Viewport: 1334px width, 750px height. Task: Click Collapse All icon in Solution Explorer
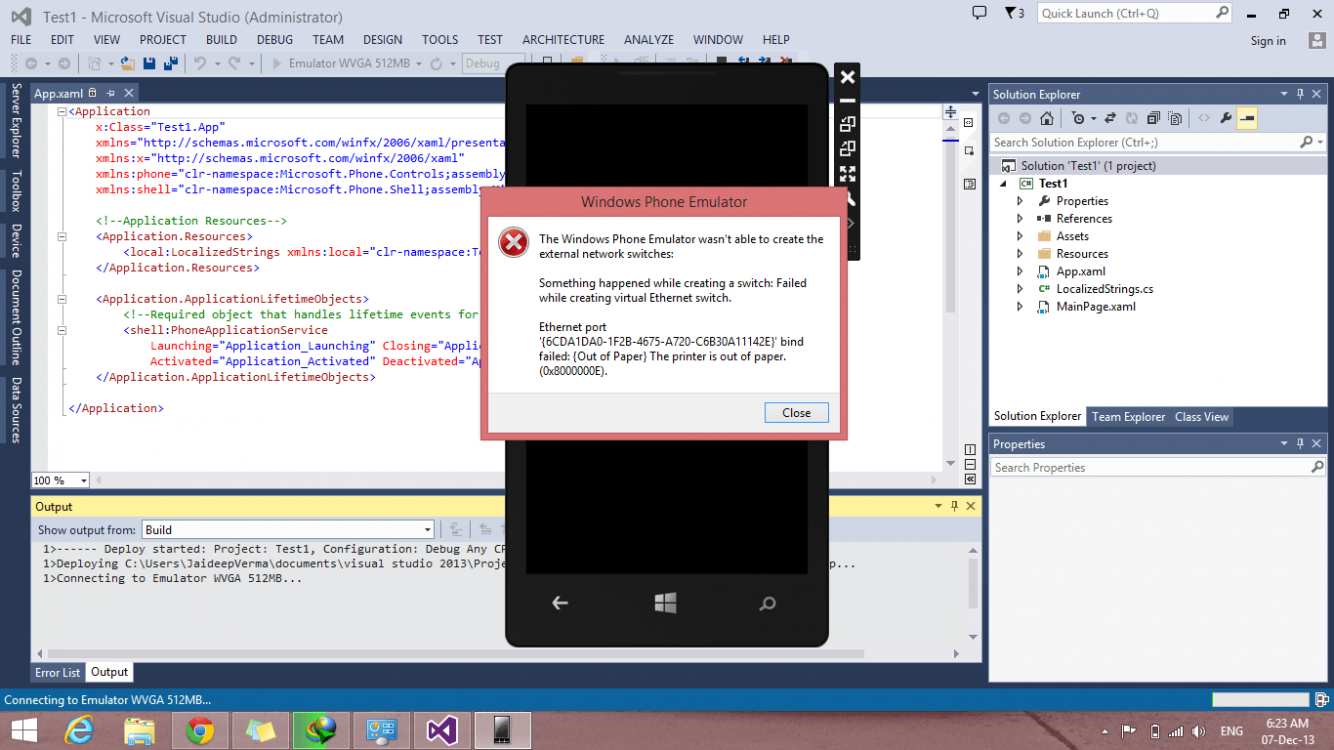(x=1153, y=118)
